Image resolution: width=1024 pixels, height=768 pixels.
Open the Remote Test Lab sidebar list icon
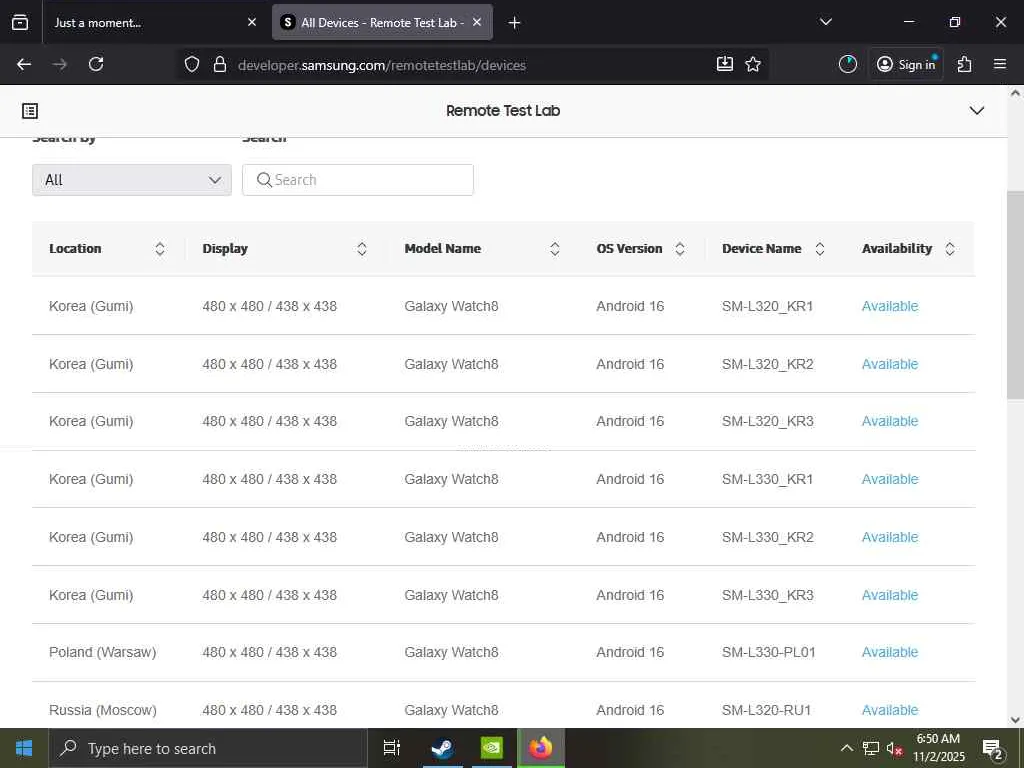tap(30, 111)
